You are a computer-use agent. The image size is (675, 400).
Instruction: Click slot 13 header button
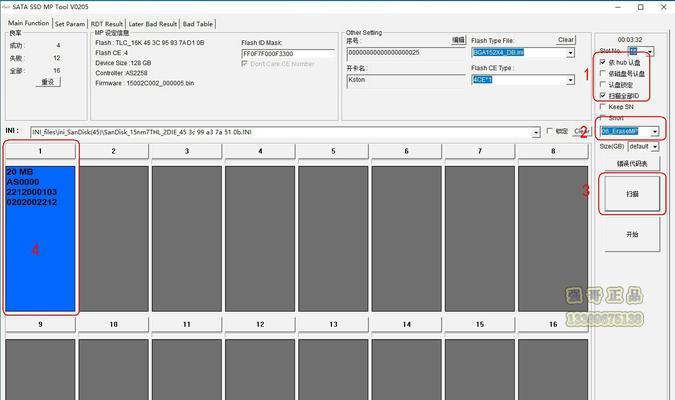tap(333, 324)
